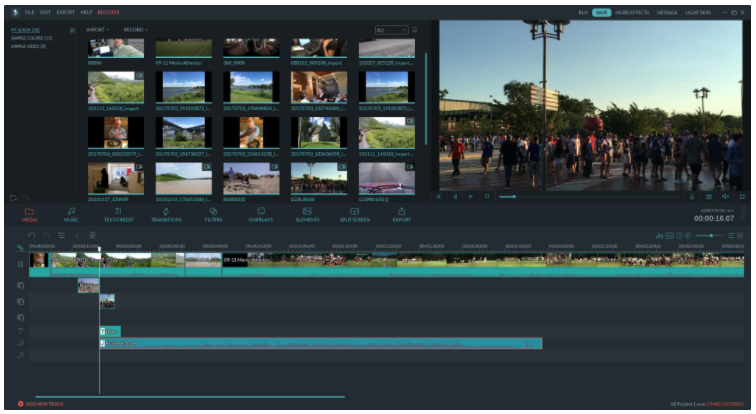Switch to Light Skin theme
This screenshot has height=414, width=756.
point(698,11)
